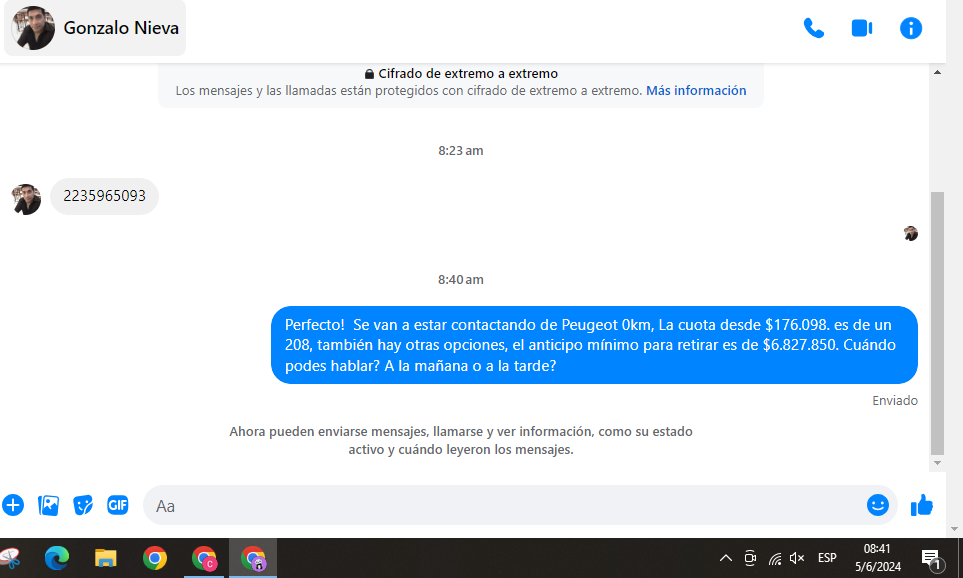
Task: Open the GIF picker
Action: coord(118,505)
